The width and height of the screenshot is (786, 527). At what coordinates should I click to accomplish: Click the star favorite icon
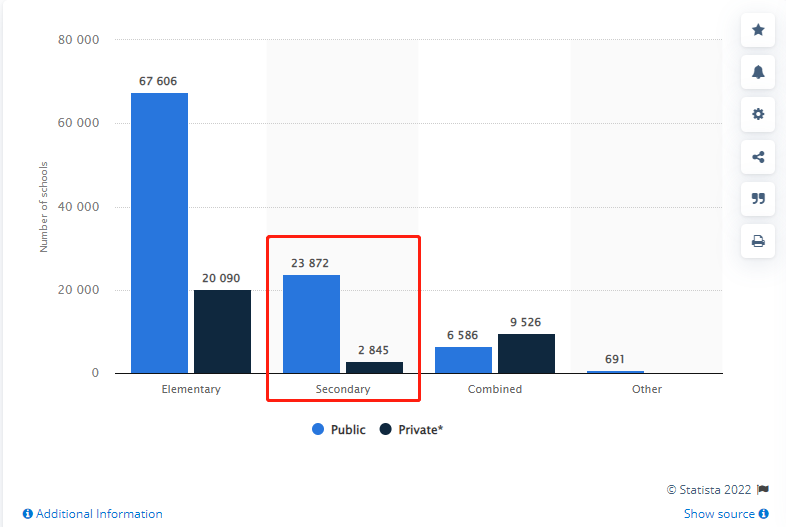[758, 30]
